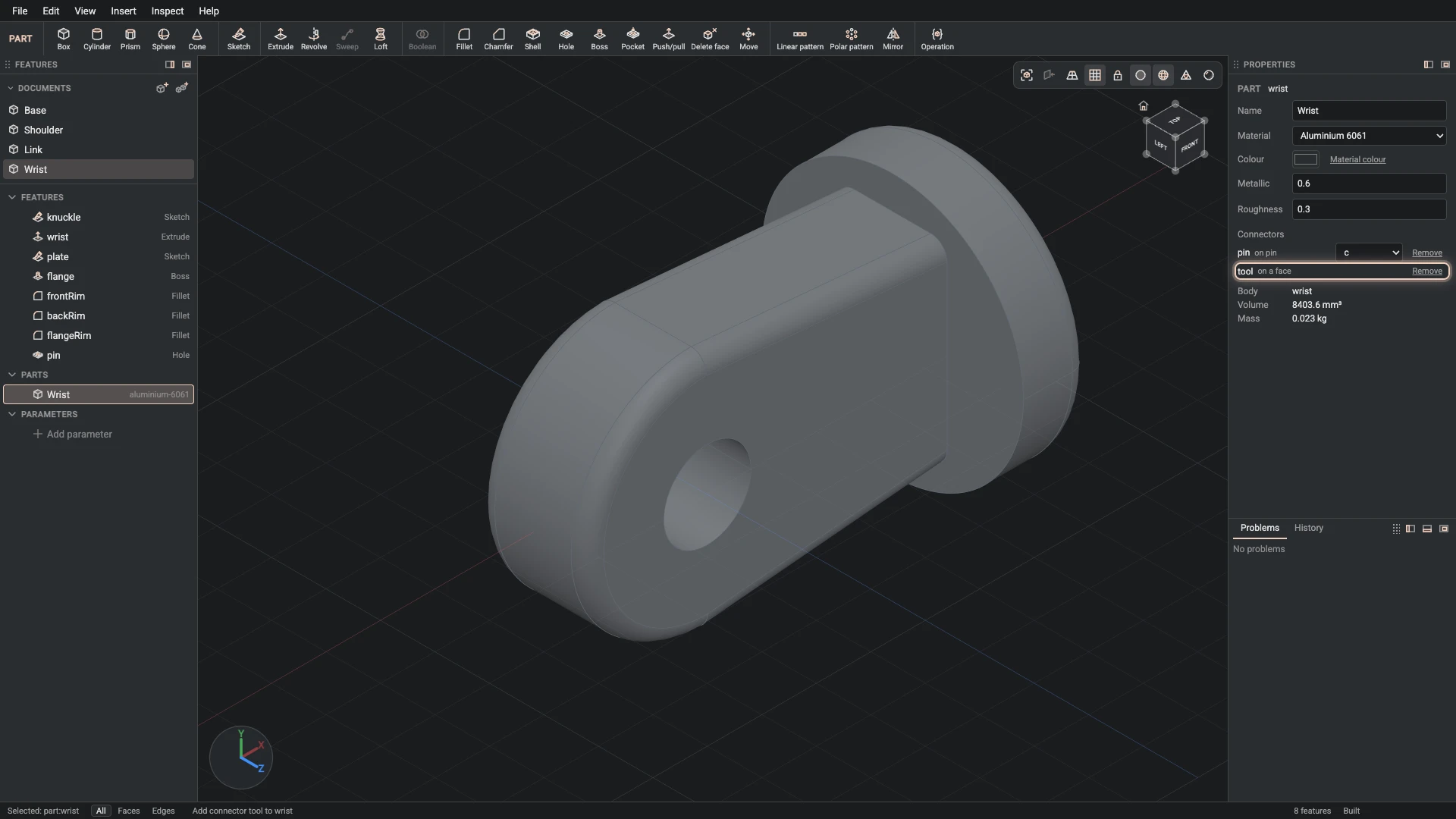This screenshot has width=1456, height=819.
Task: Click the Material colour link
Action: click(1357, 159)
